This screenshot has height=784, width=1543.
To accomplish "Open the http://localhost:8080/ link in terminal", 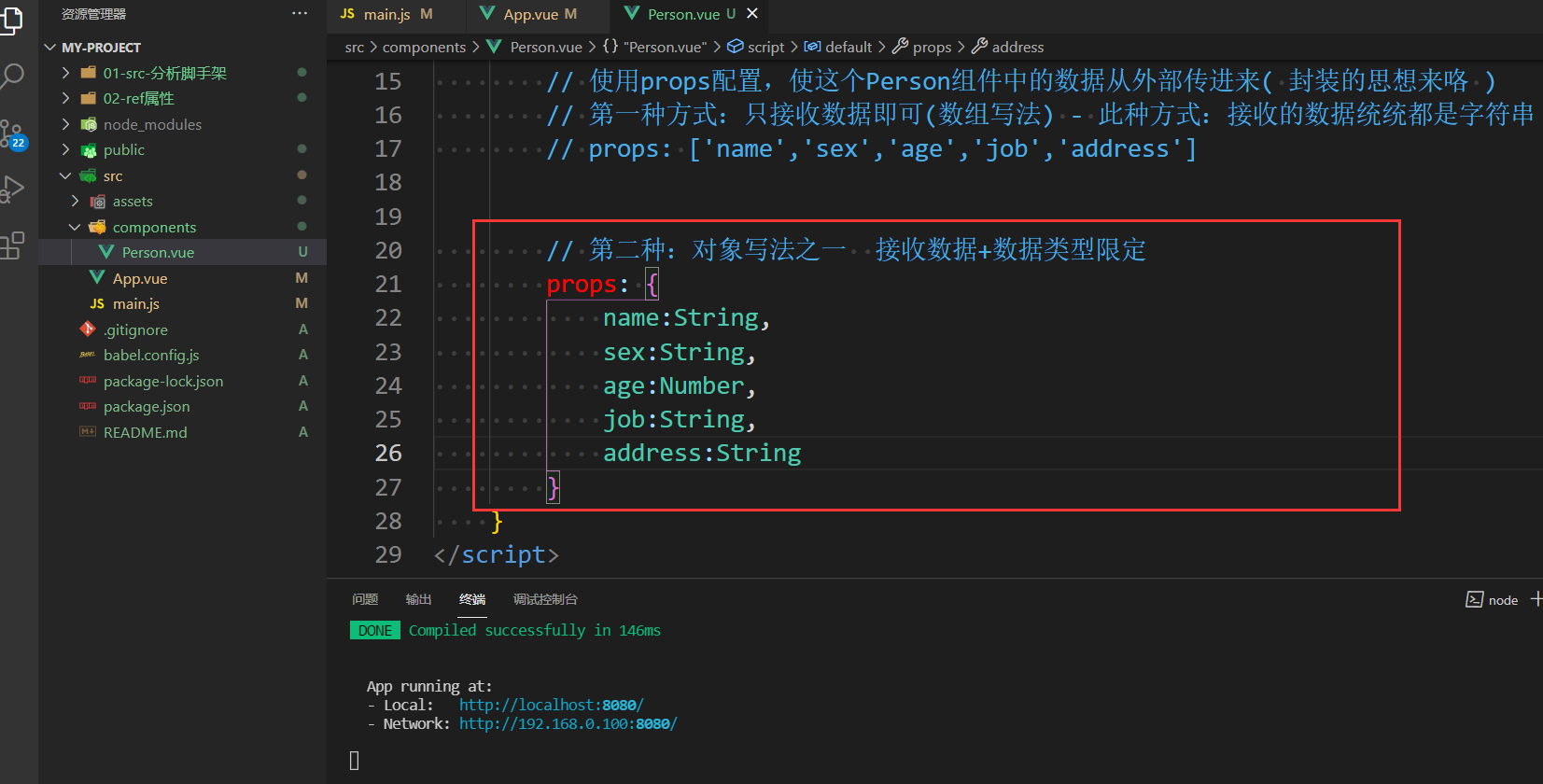I will [551, 705].
